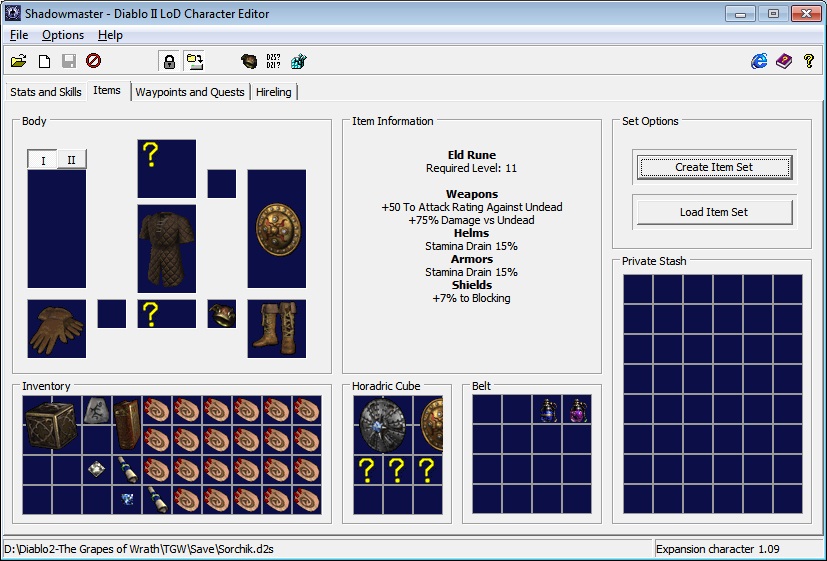Select the blue mana potion in belt
Image resolution: width=827 pixels, height=561 pixels.
coord(548,409)
